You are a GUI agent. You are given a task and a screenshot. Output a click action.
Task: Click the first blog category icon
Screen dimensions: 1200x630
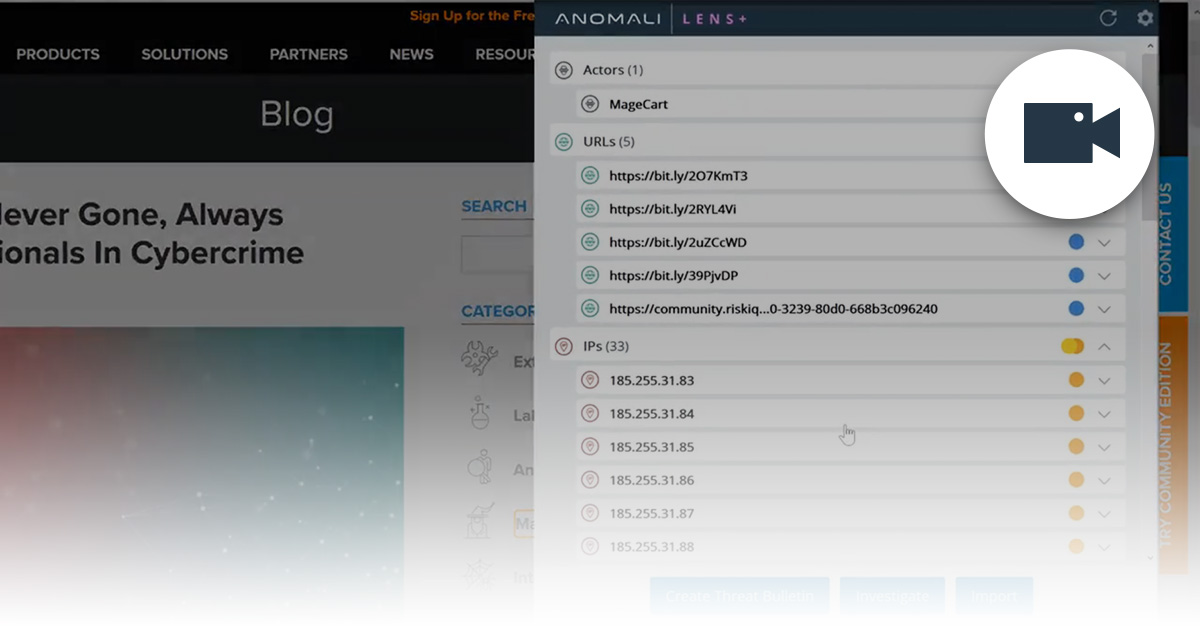[x=480, y=358]
